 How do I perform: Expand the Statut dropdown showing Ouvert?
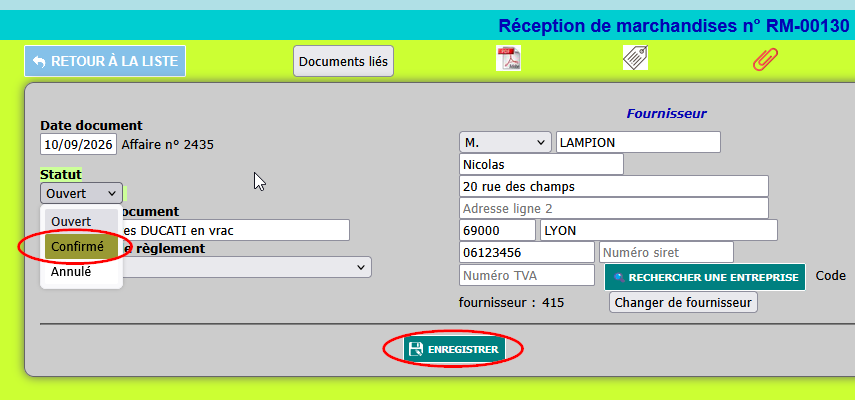pyautogui.click(x=81, y=193)
